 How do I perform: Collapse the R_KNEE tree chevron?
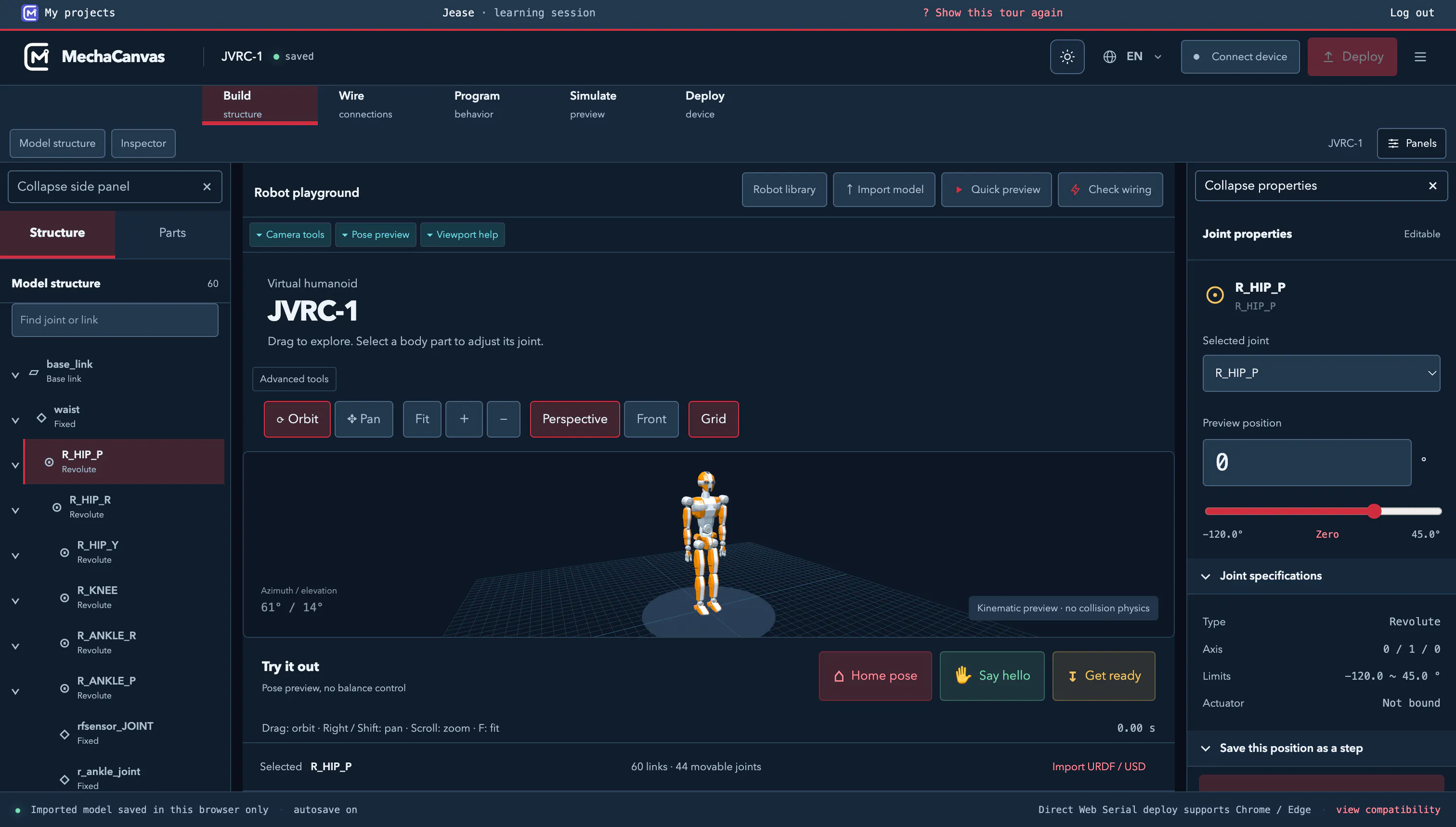(x=15, y=601)
